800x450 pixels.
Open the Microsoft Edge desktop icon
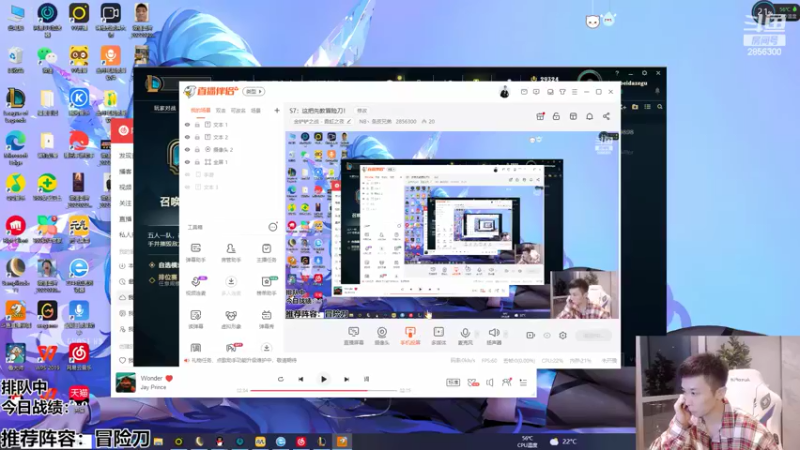(x=15, y=147)
